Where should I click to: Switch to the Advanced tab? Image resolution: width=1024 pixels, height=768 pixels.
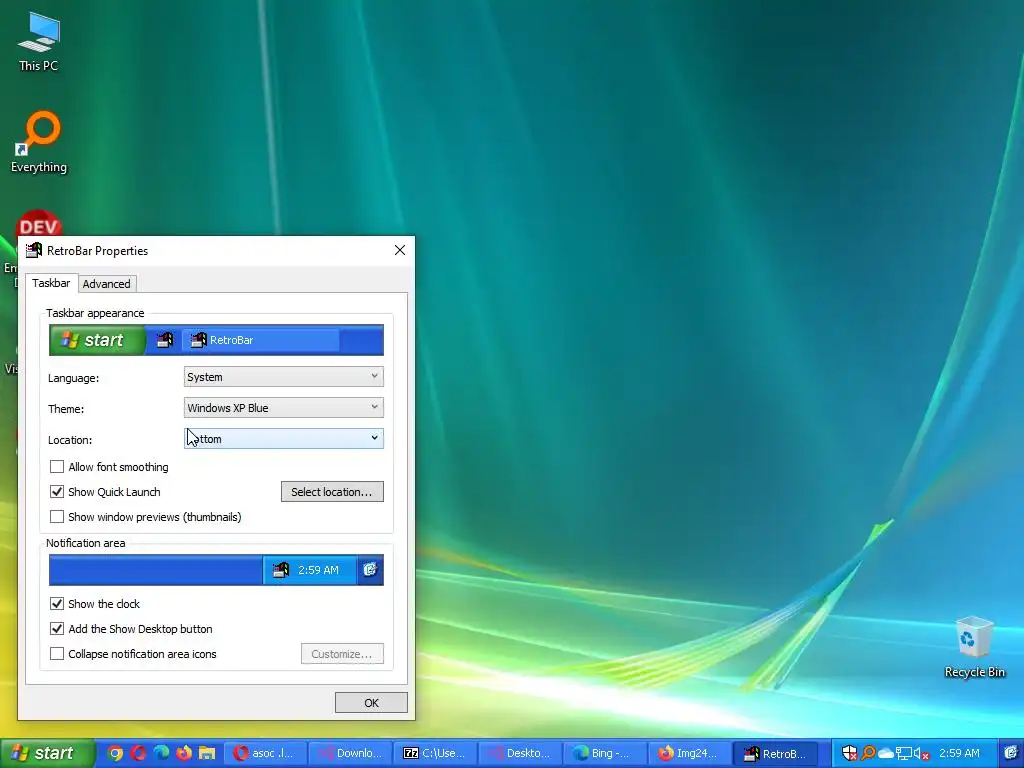106,283
